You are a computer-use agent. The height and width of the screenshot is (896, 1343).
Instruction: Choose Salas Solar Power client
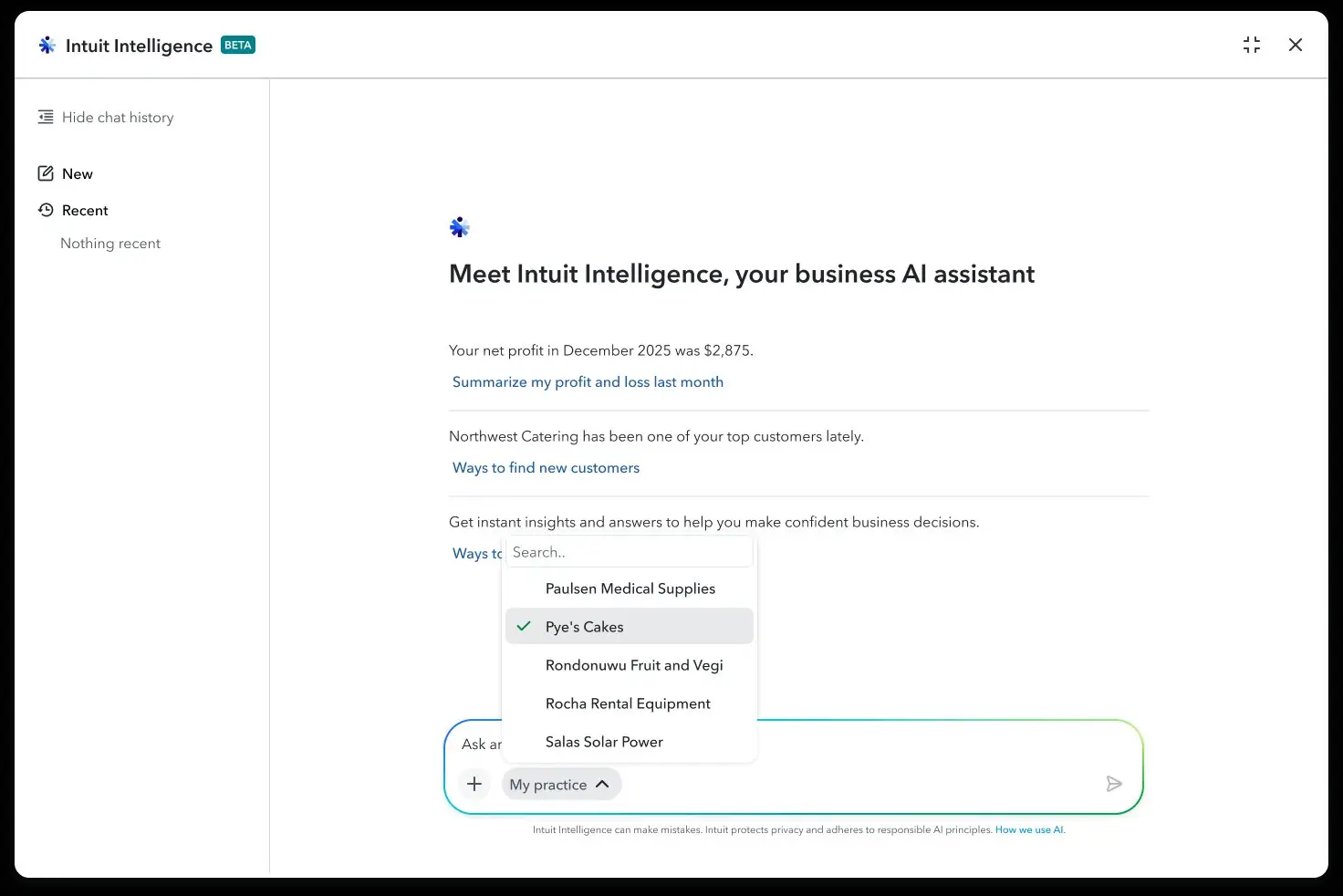click(630, 742)
